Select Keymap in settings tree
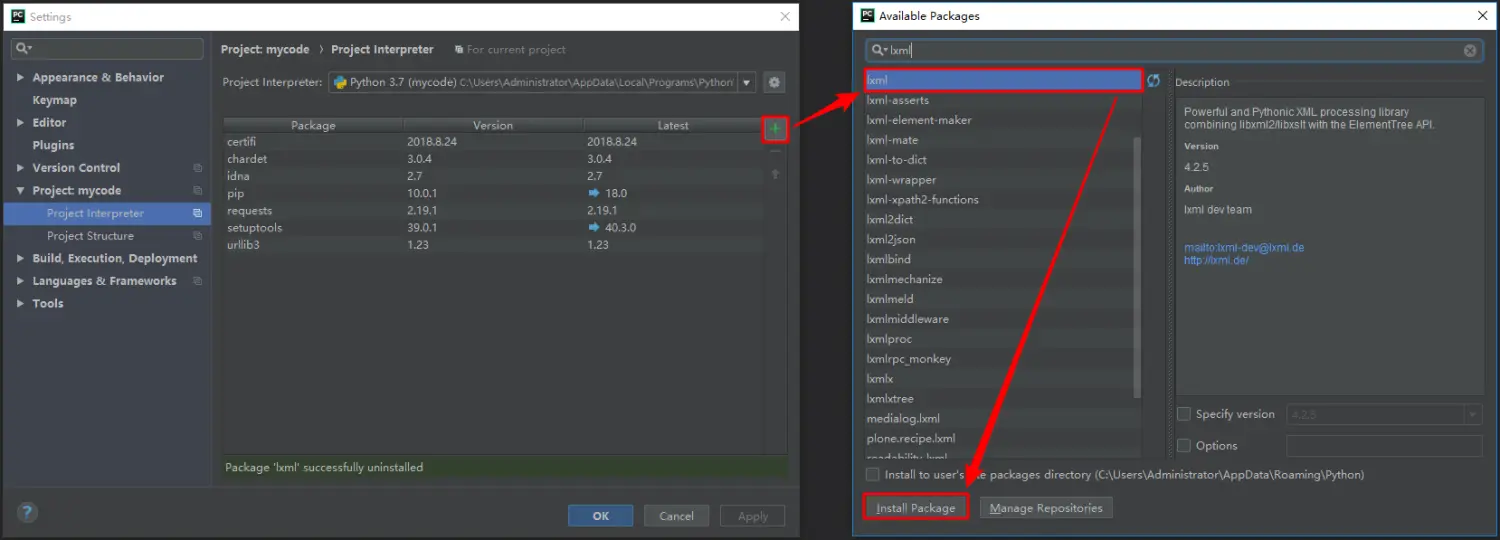Screen dimensions: 1500x540 pyautogui.click(x=54, y=100)
